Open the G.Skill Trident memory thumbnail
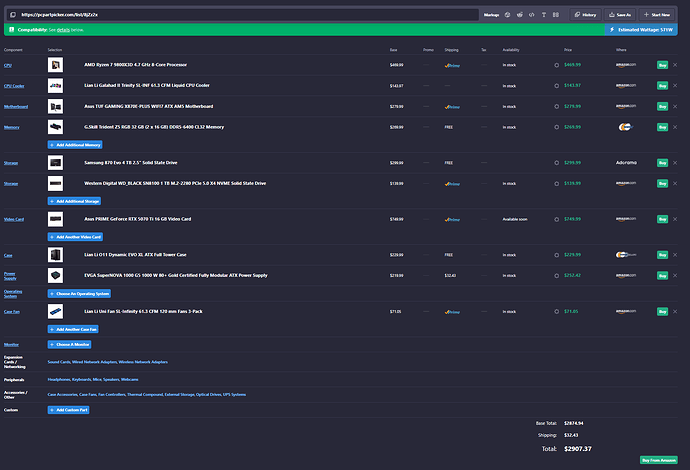Viewport: 690px width, 470px height. pyautogui.click(x=55, y=127)
